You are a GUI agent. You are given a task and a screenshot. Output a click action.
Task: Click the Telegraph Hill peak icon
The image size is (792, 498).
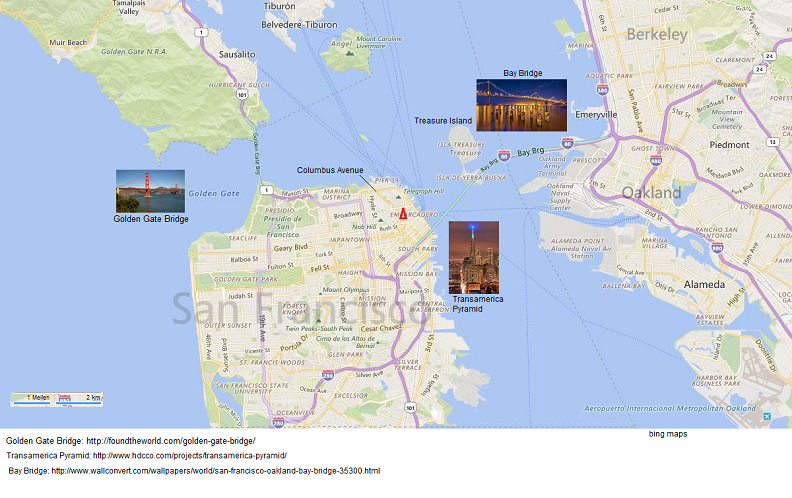(398, 197)
